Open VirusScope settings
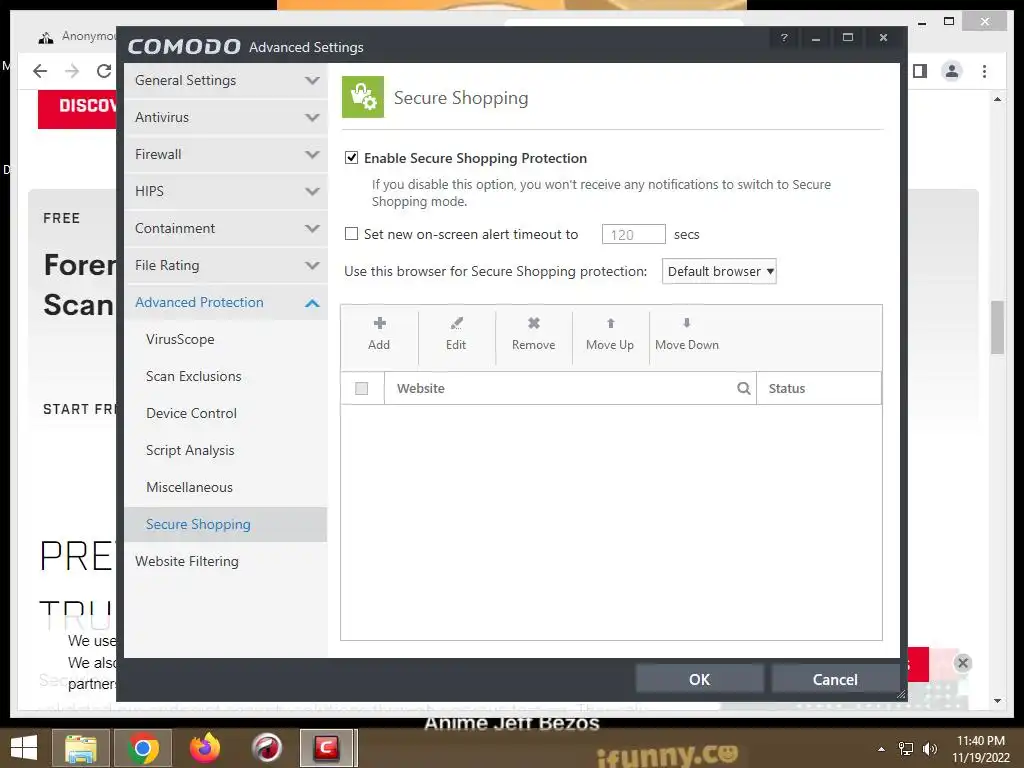 (180, 340)
